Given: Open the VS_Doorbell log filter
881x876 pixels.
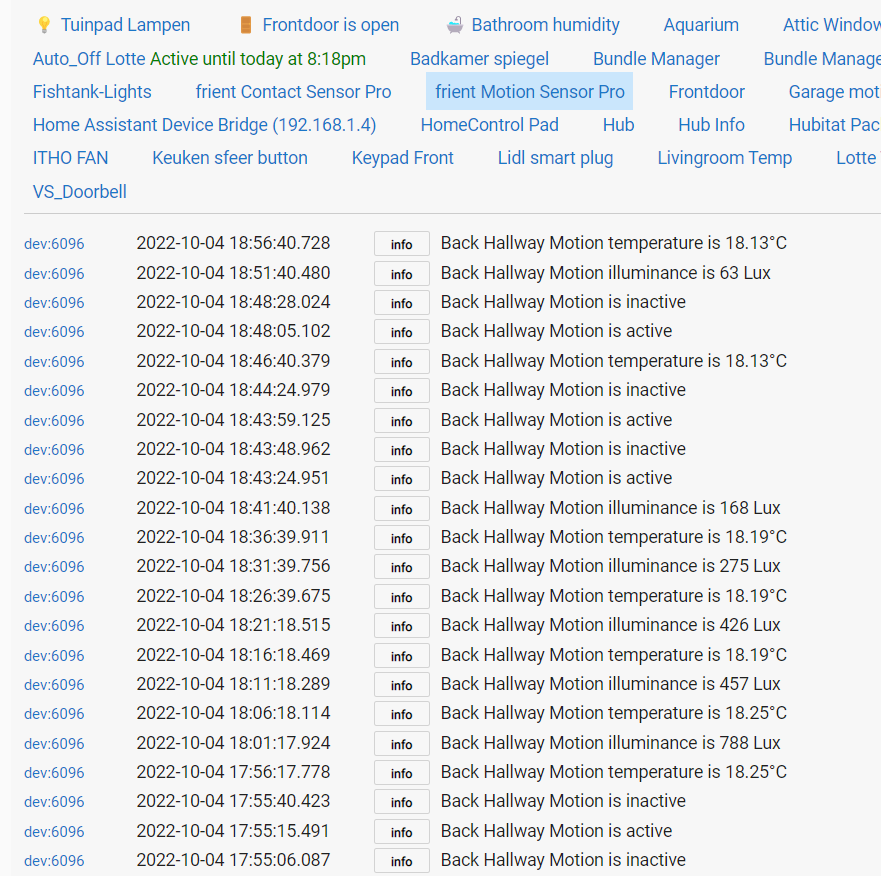Looking at the screenshot, I should pos(80,192).
